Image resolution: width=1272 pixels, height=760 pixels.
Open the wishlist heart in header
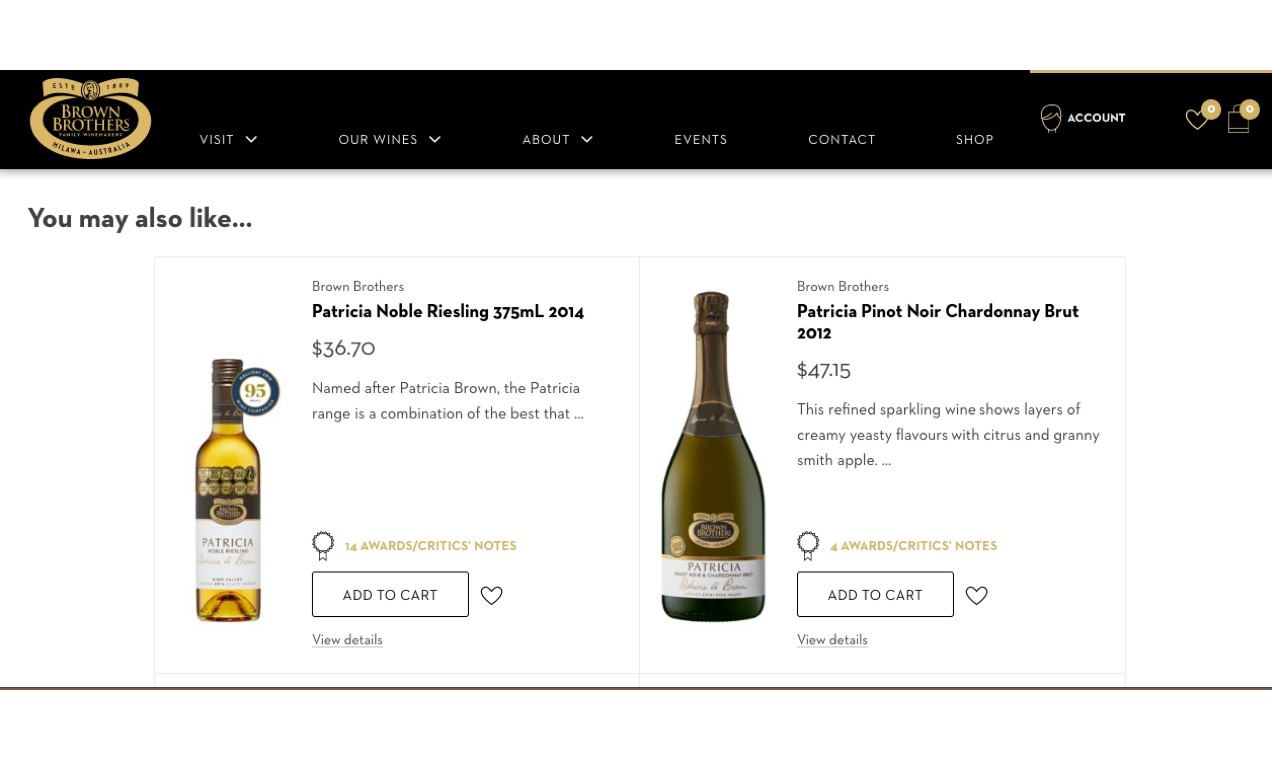pyautogui.click(x=1196, y=120)
